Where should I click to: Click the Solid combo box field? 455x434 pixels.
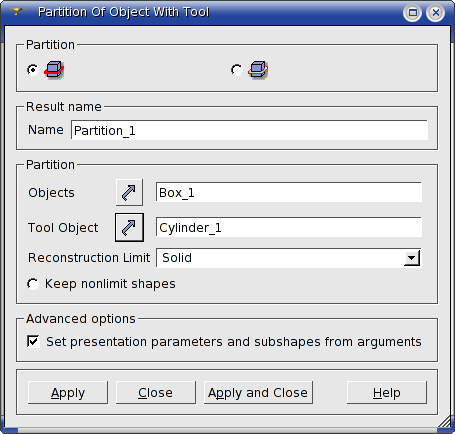289,258
